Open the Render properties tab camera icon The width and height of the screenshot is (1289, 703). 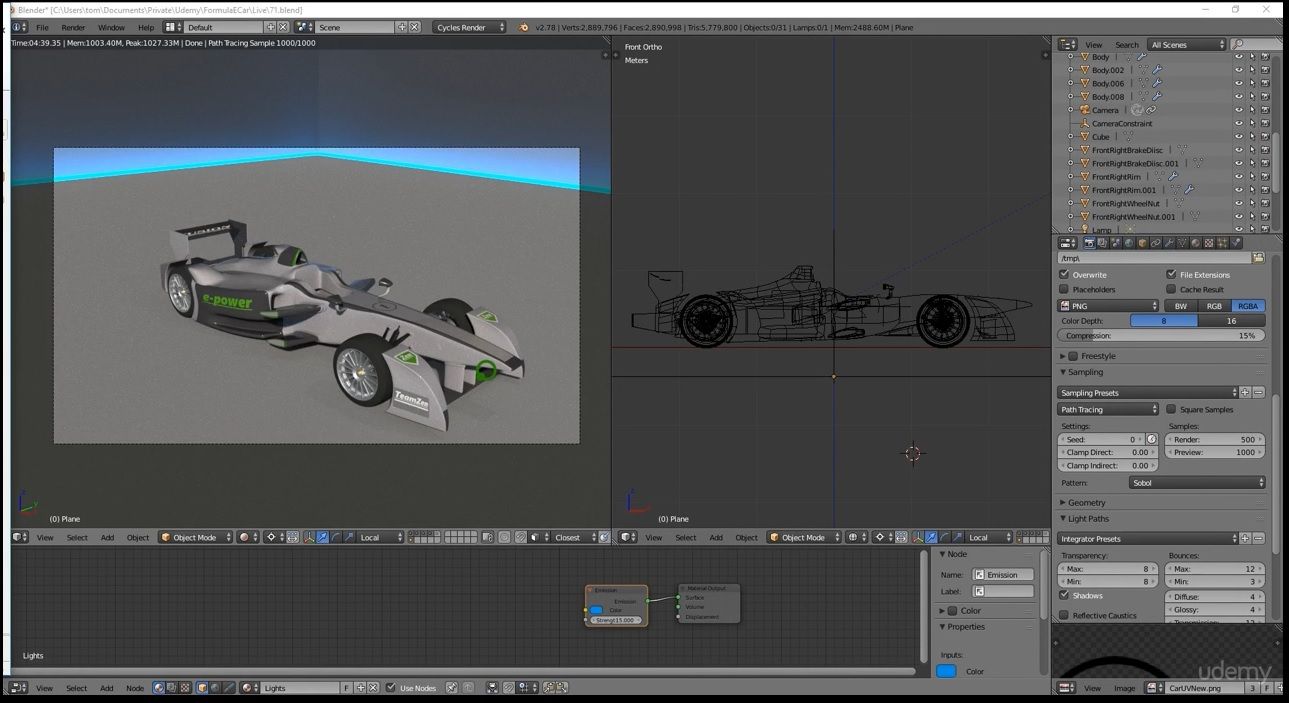(x=1089, y=242)
